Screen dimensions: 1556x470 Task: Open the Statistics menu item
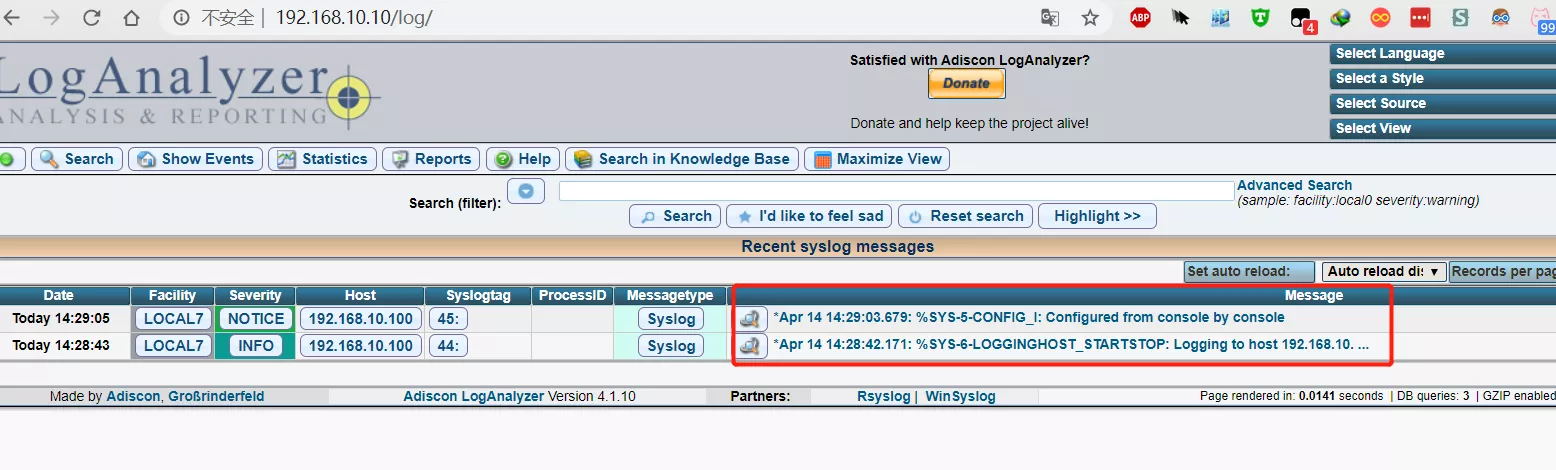pos(324,159)
